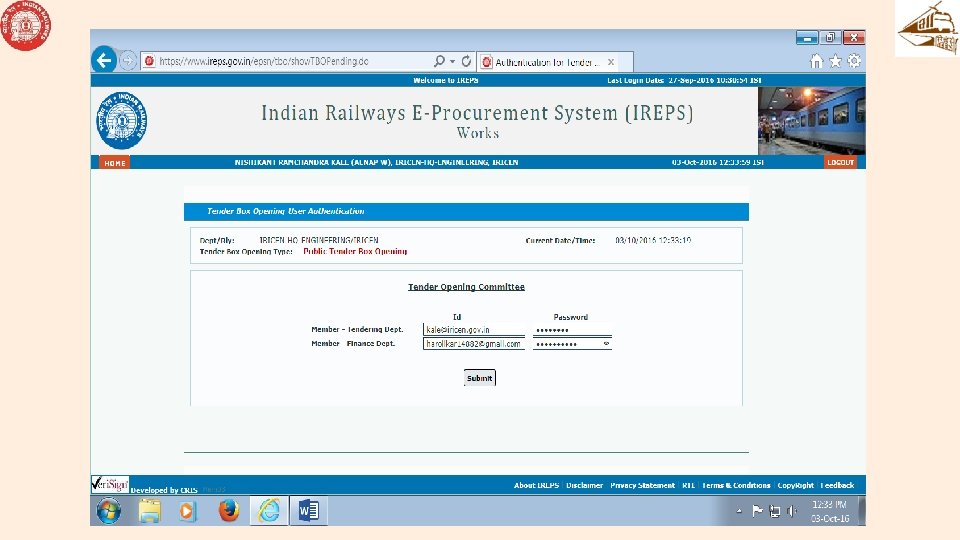This screenshot has width=960, height=540.
Task: Click the train photo in banner
Action: point(812,121)
